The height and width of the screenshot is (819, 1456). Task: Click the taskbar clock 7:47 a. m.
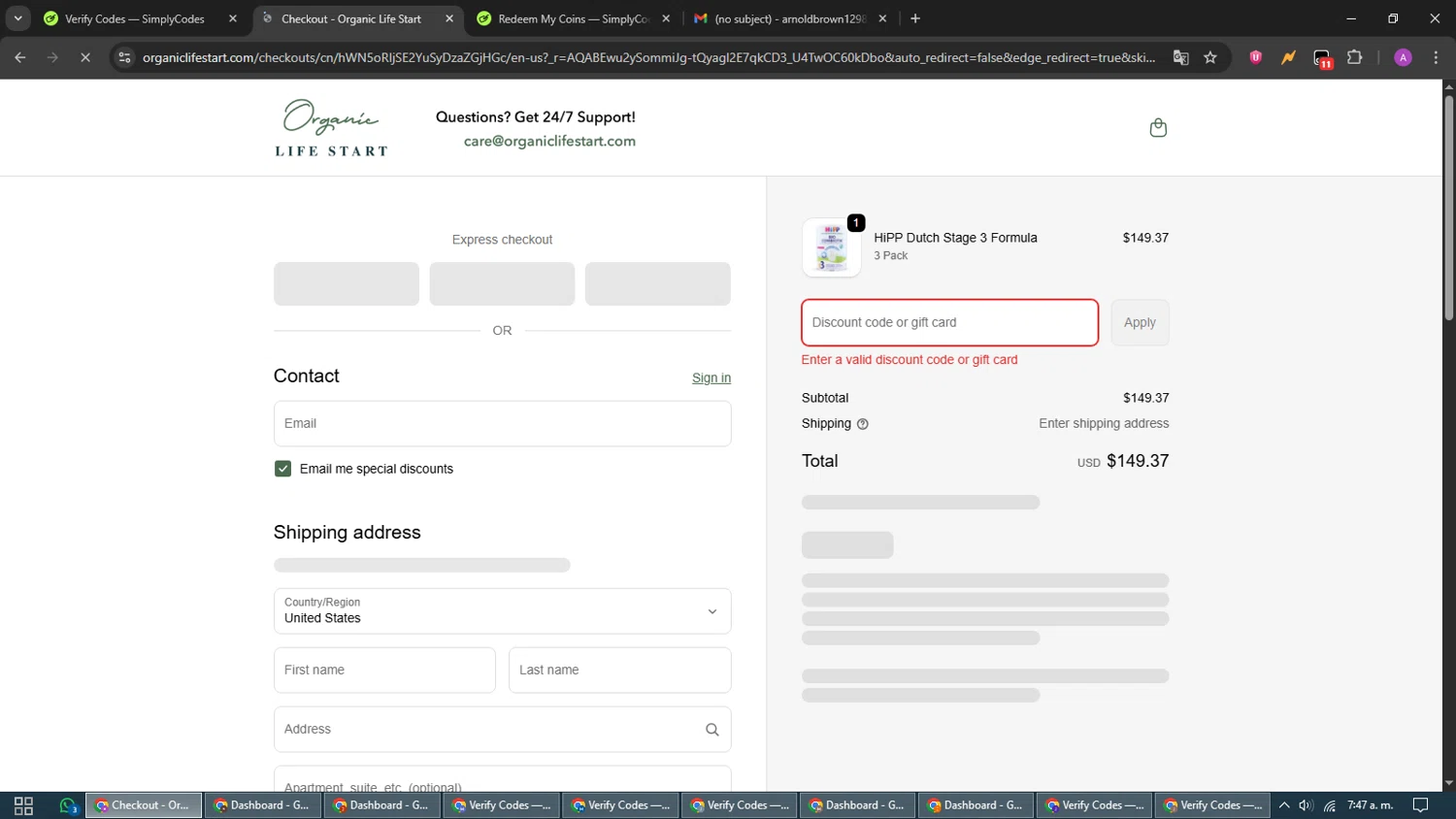click(1370, 805)
